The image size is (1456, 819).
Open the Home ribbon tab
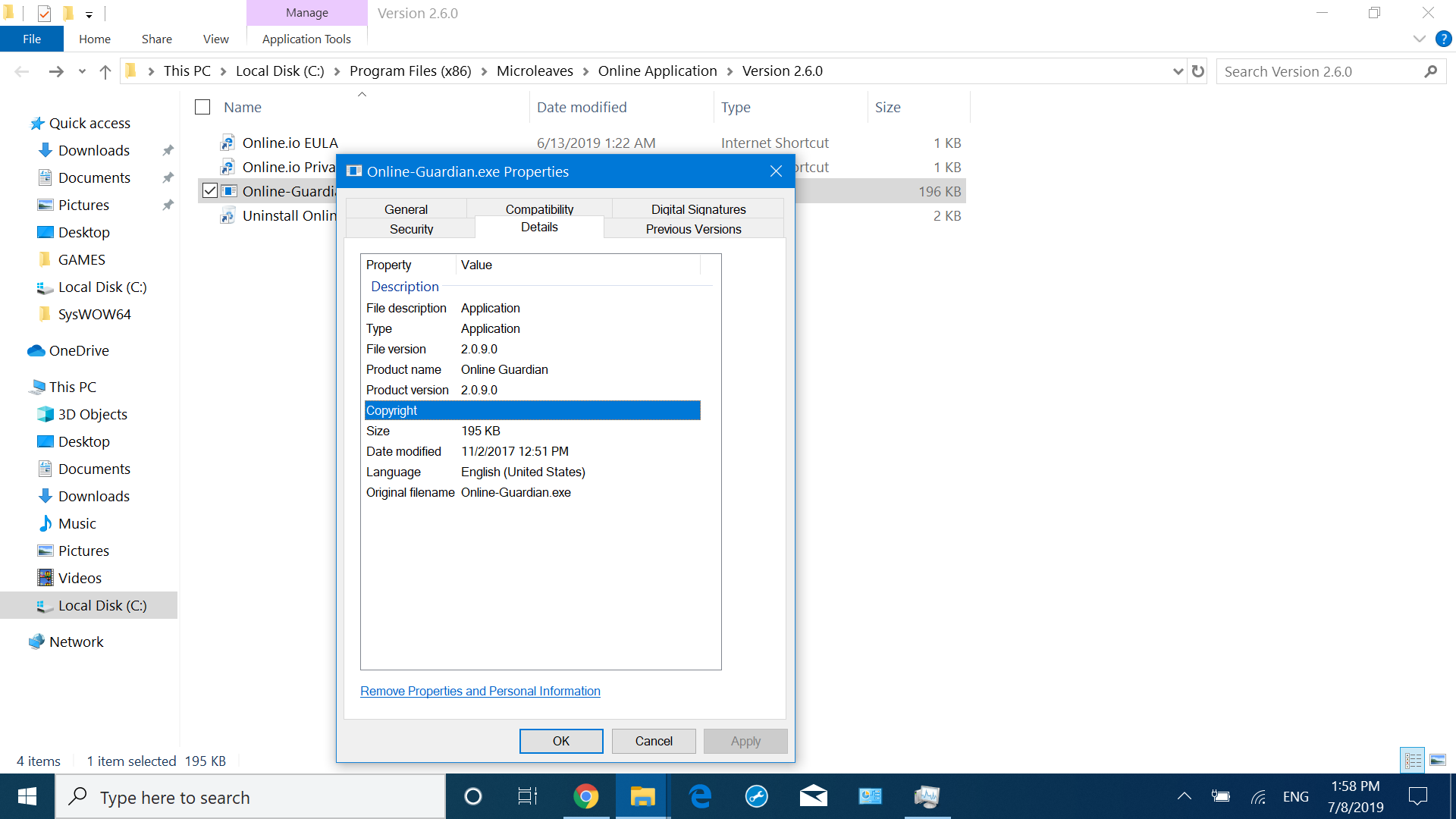[x=95, y=39]
